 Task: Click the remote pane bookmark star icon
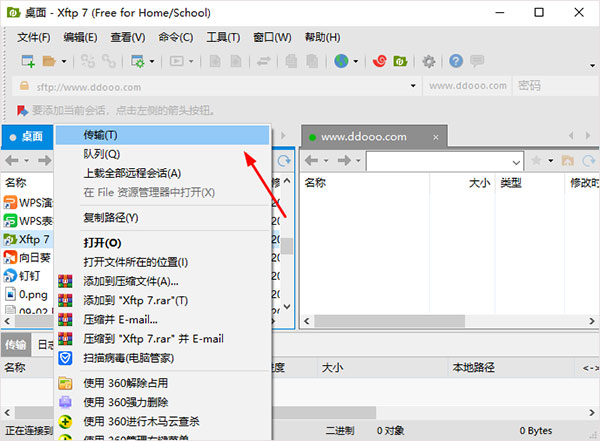tap(536, 160)
